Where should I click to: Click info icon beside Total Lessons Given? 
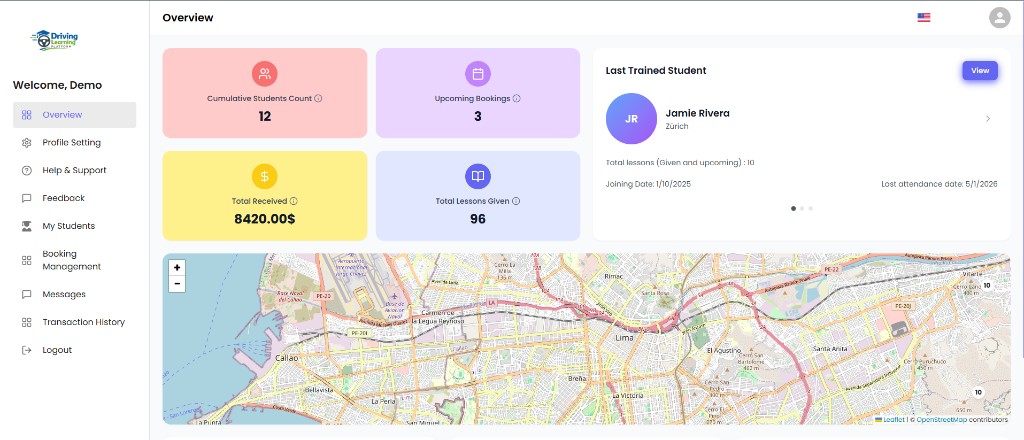pyautogui.click(x=516, y=201)
